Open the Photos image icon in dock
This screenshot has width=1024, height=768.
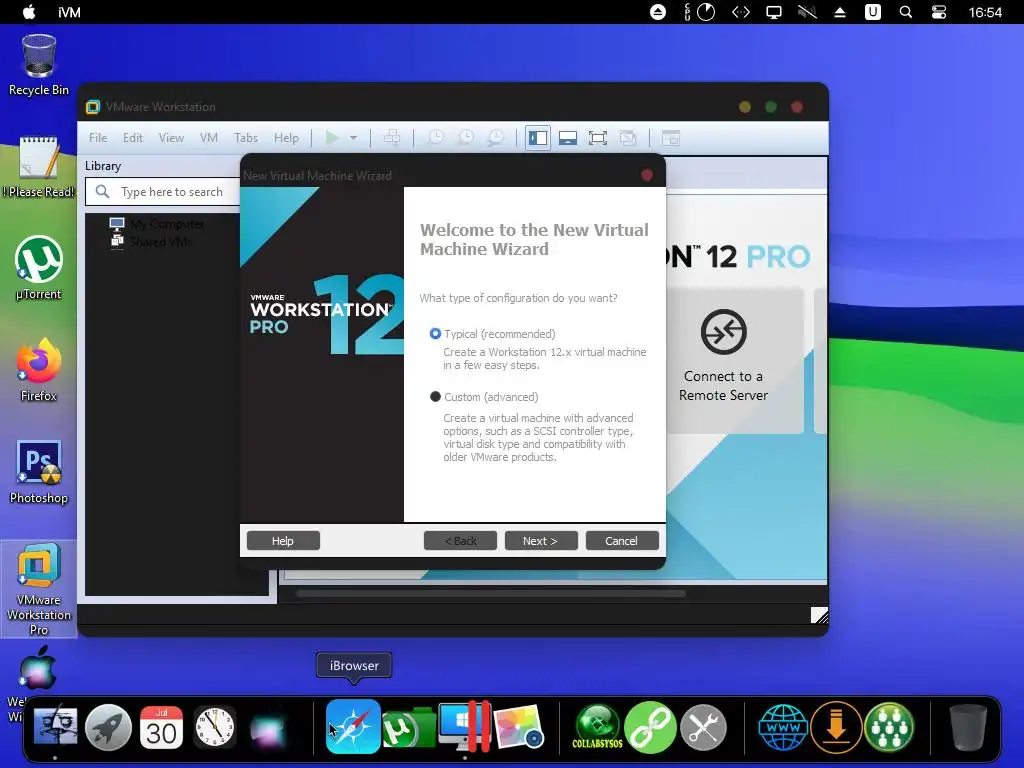tap(519, 726)
